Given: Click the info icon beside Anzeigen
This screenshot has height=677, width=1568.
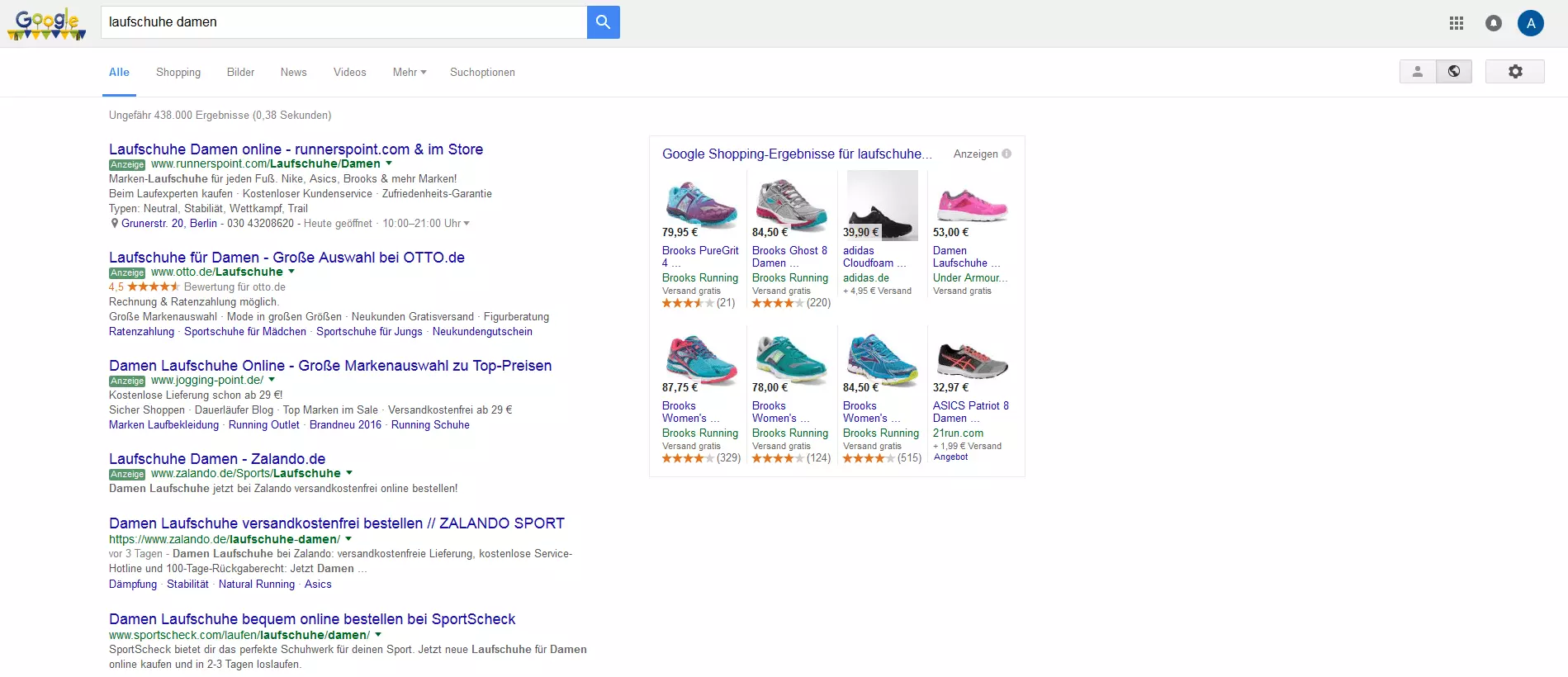Looking at the screenshot, I should (x=1007, y=154).
